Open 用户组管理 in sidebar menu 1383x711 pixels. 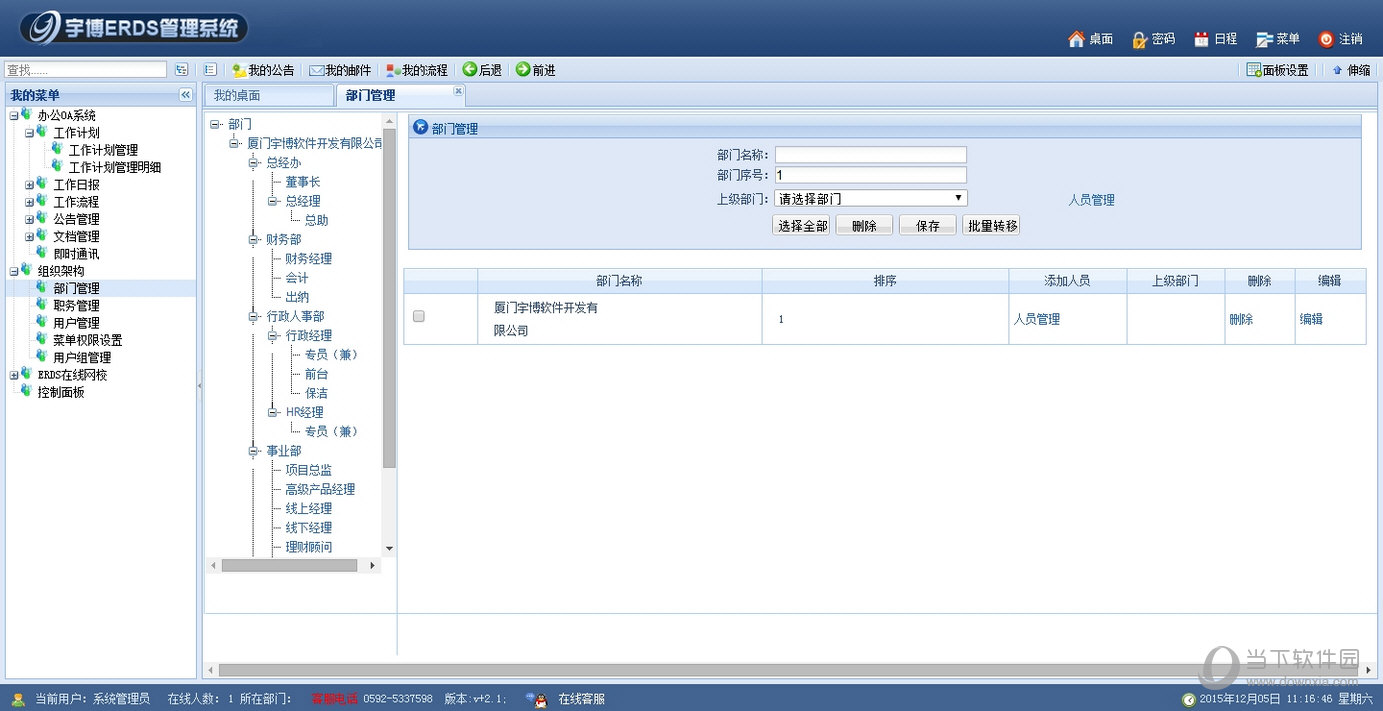tap(82, 357)
